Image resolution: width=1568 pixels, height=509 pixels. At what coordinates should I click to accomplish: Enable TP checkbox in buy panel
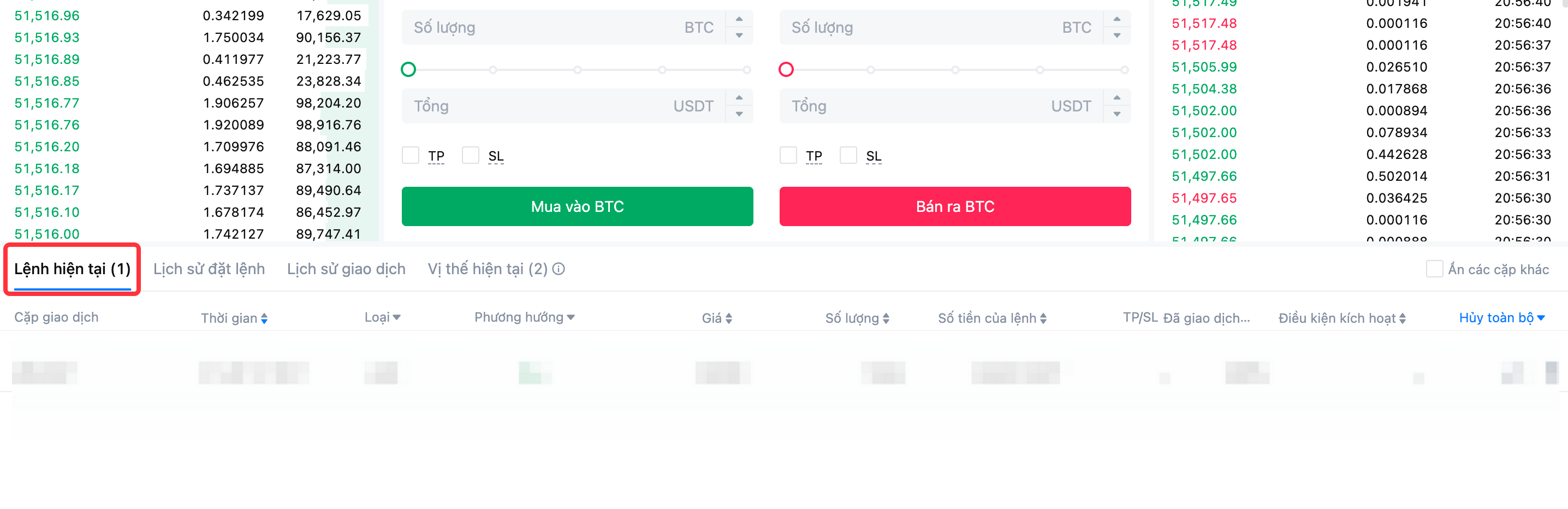[411, 156]
